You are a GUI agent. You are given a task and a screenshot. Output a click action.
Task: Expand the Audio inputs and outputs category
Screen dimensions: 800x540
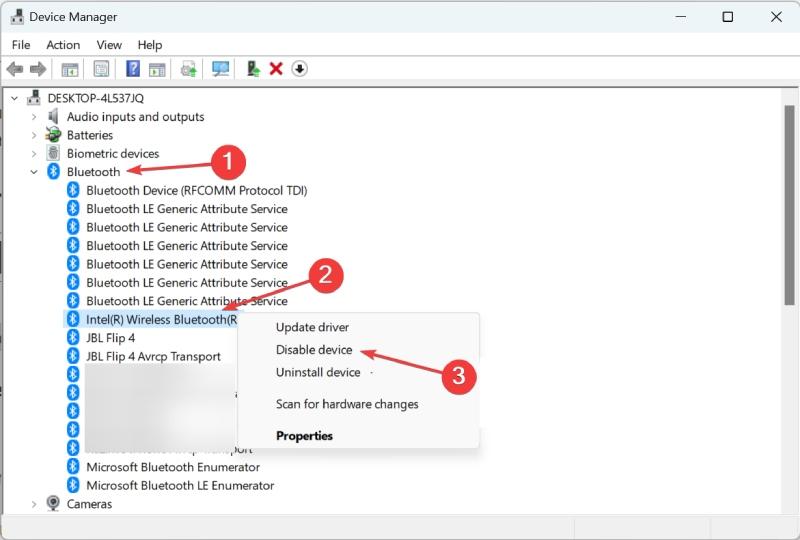(x=34, y=117)
